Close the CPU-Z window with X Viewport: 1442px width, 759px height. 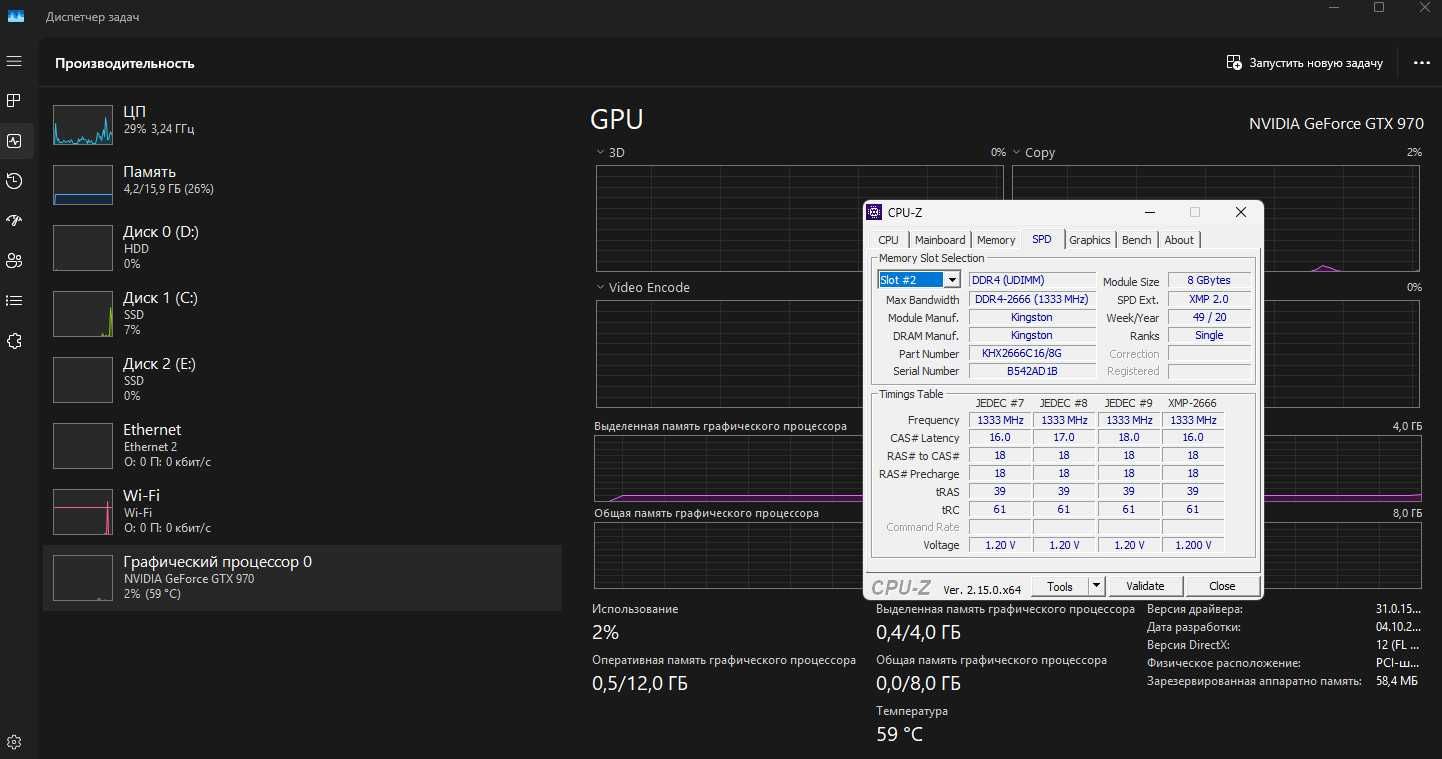[x=1240, y=212]
